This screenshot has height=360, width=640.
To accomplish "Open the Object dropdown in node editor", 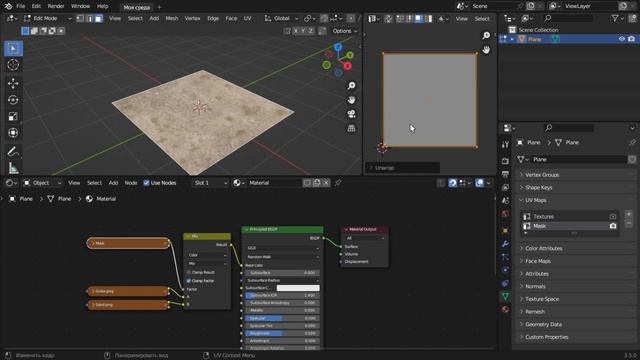I will pos(43,183).
